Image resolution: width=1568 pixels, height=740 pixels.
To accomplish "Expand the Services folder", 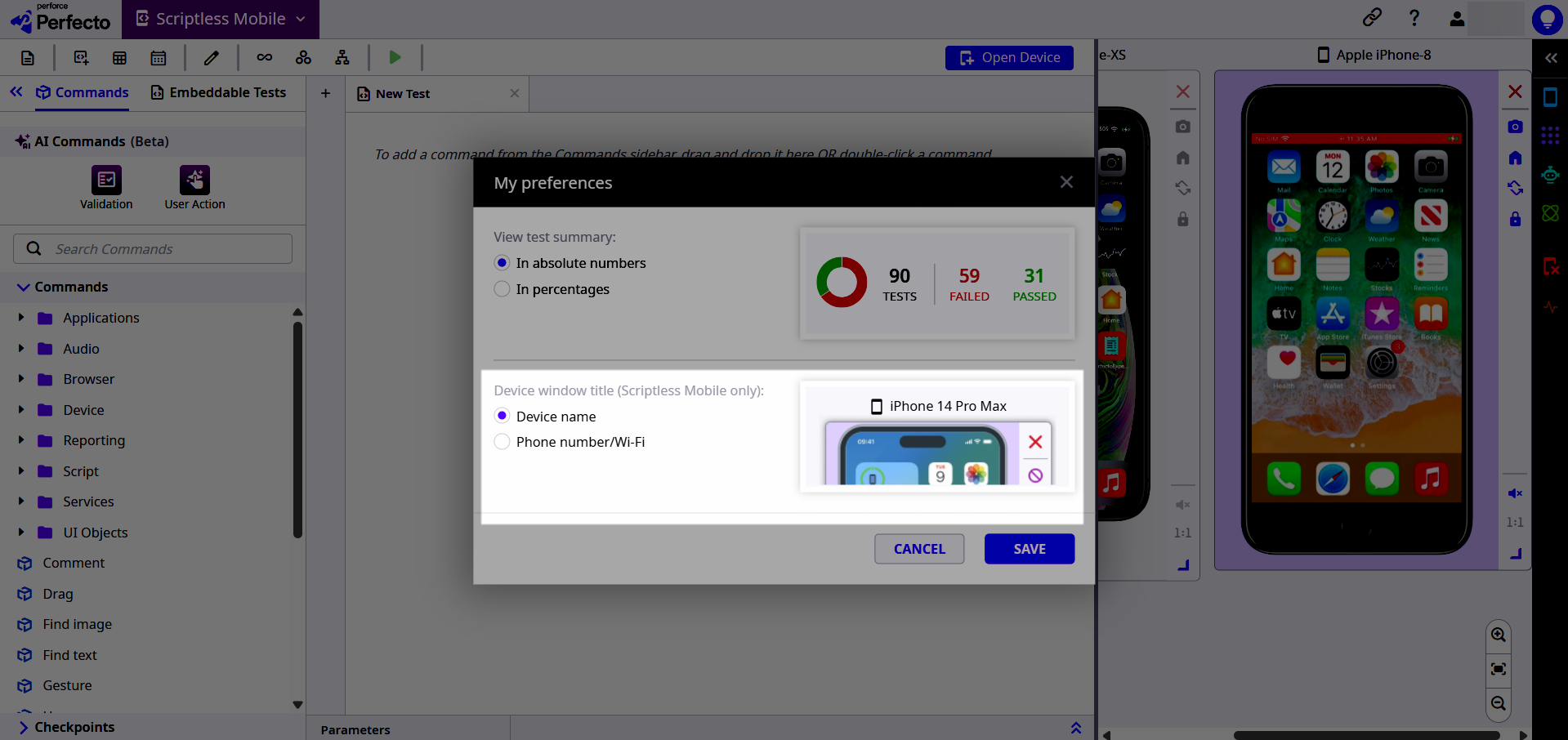I will point(21,501).
